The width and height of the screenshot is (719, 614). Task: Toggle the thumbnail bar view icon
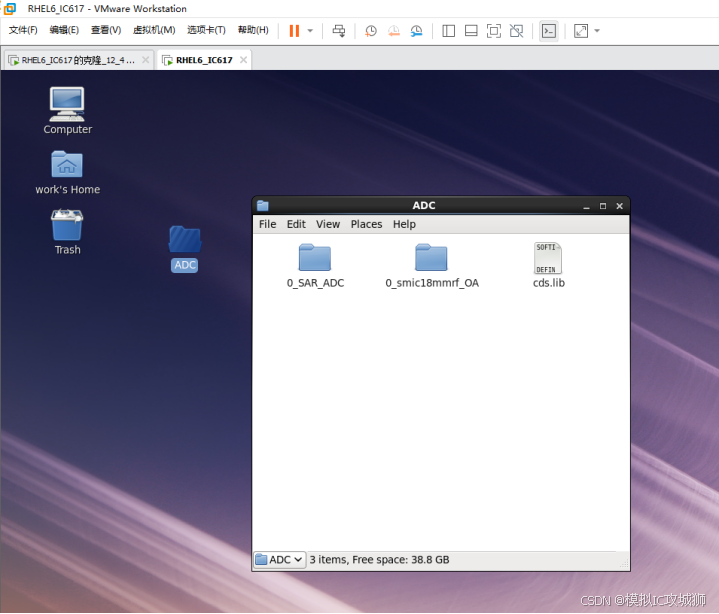point(471,31)
